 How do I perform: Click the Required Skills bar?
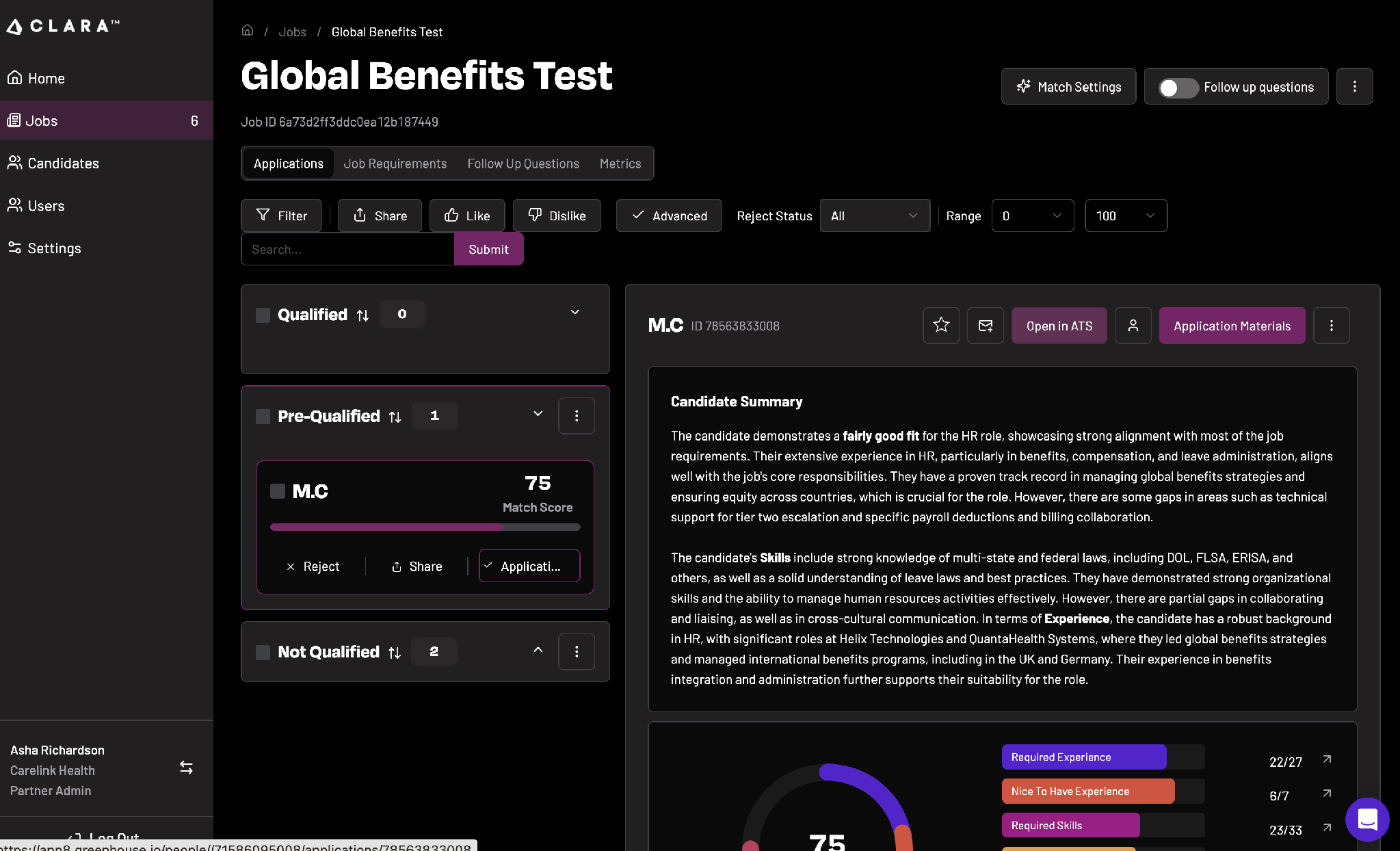click(1103, 826)
